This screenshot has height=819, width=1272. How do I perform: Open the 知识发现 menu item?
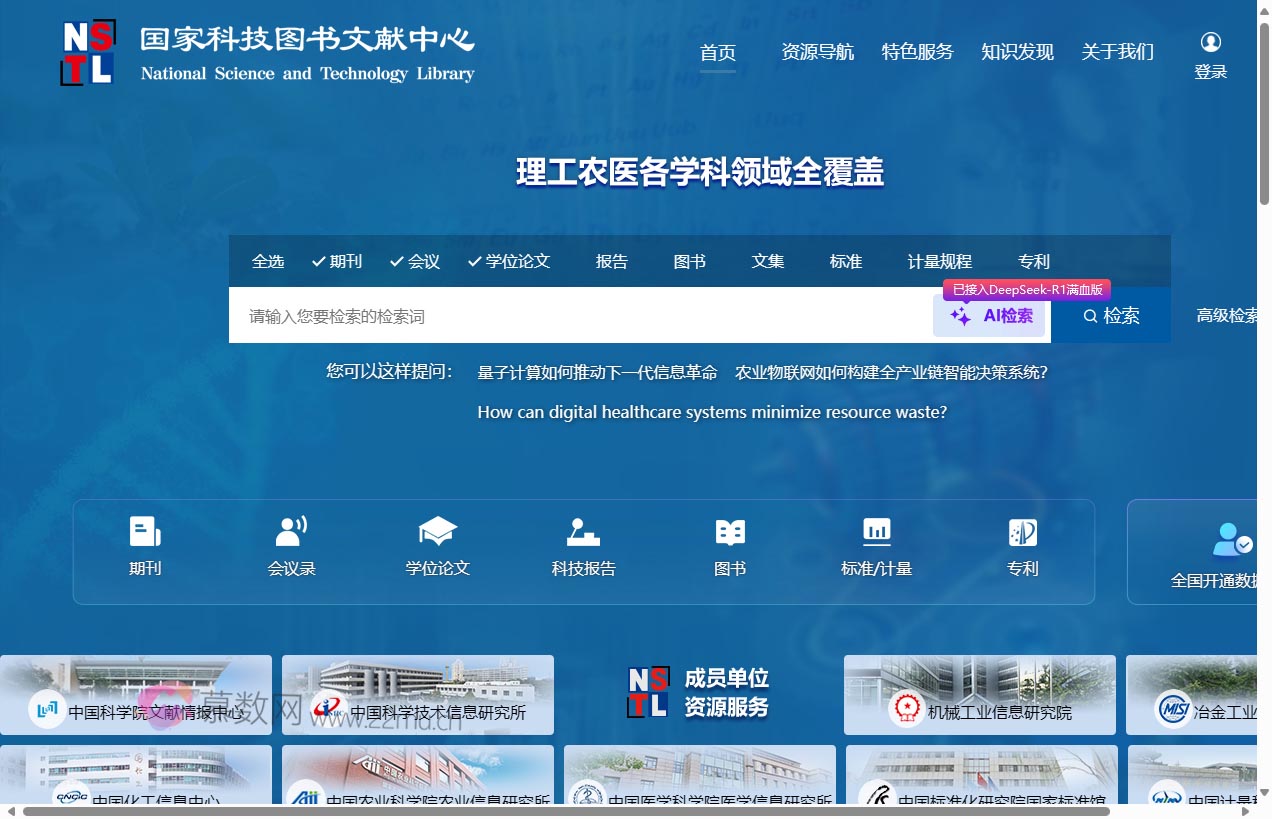[x=1017, y=52]
